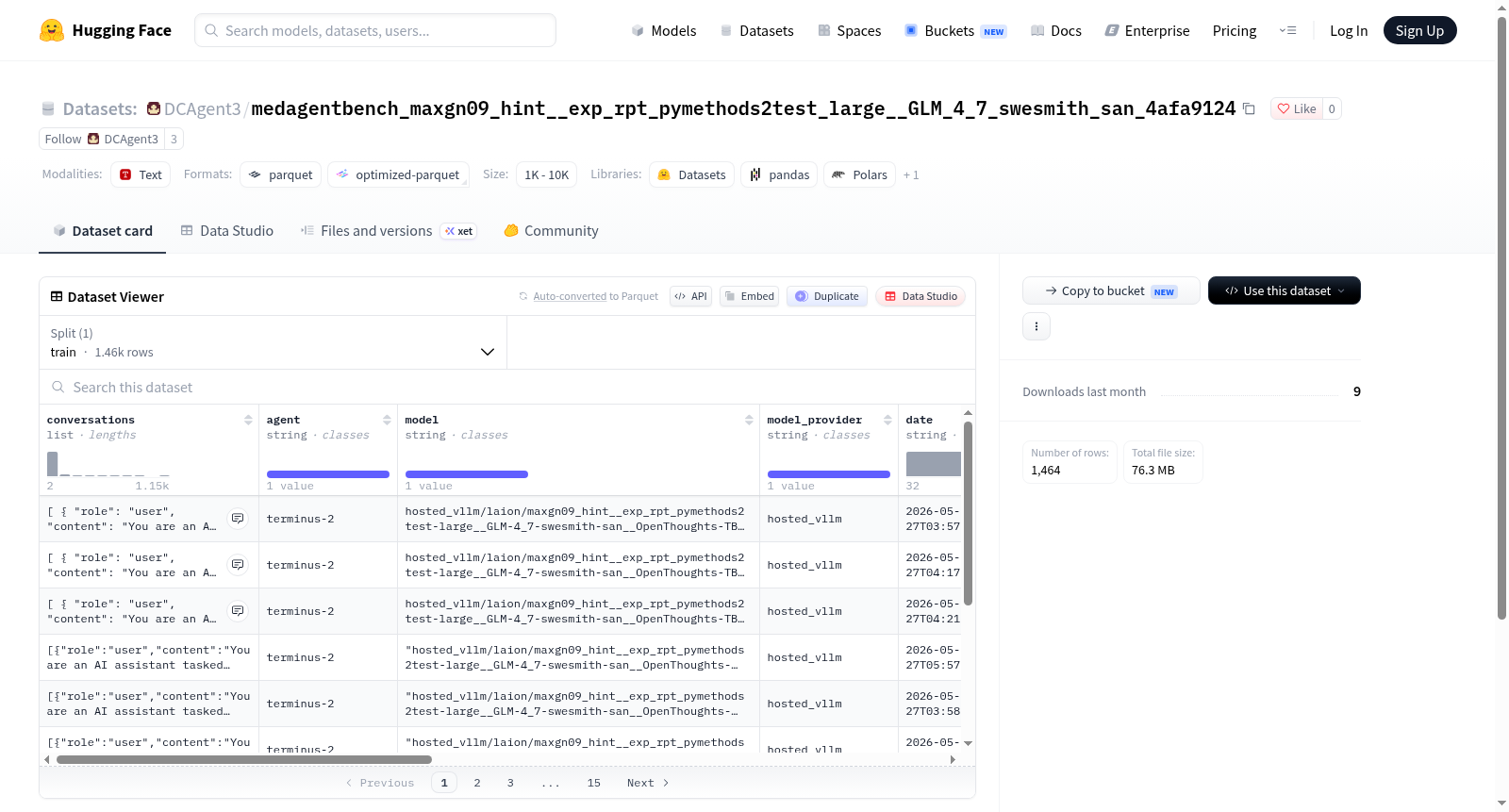Click the Sign Up button
Viewport: 1509px width, 812px height.
(1419, 30)
